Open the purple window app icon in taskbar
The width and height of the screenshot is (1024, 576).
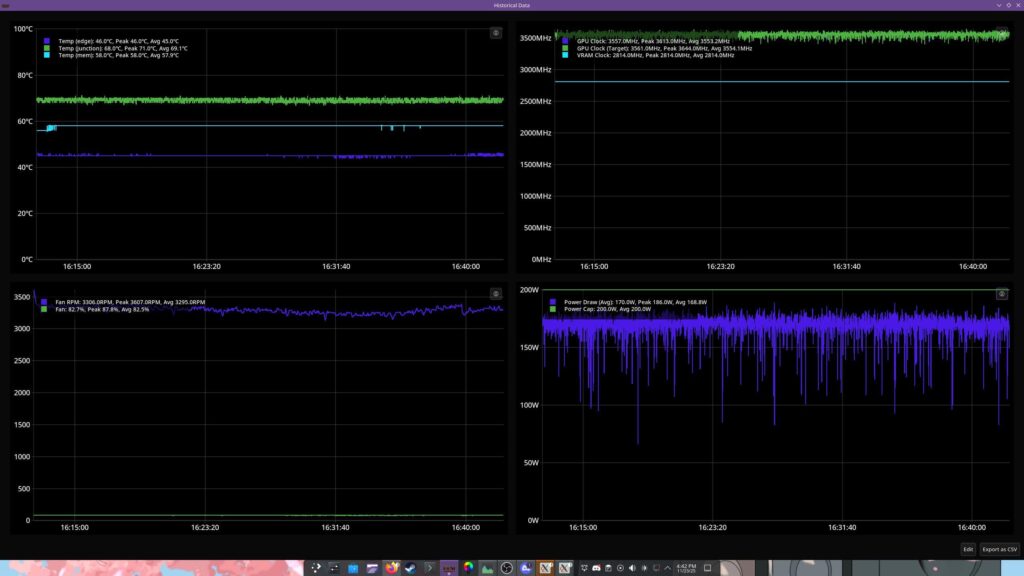coord(372,568)
